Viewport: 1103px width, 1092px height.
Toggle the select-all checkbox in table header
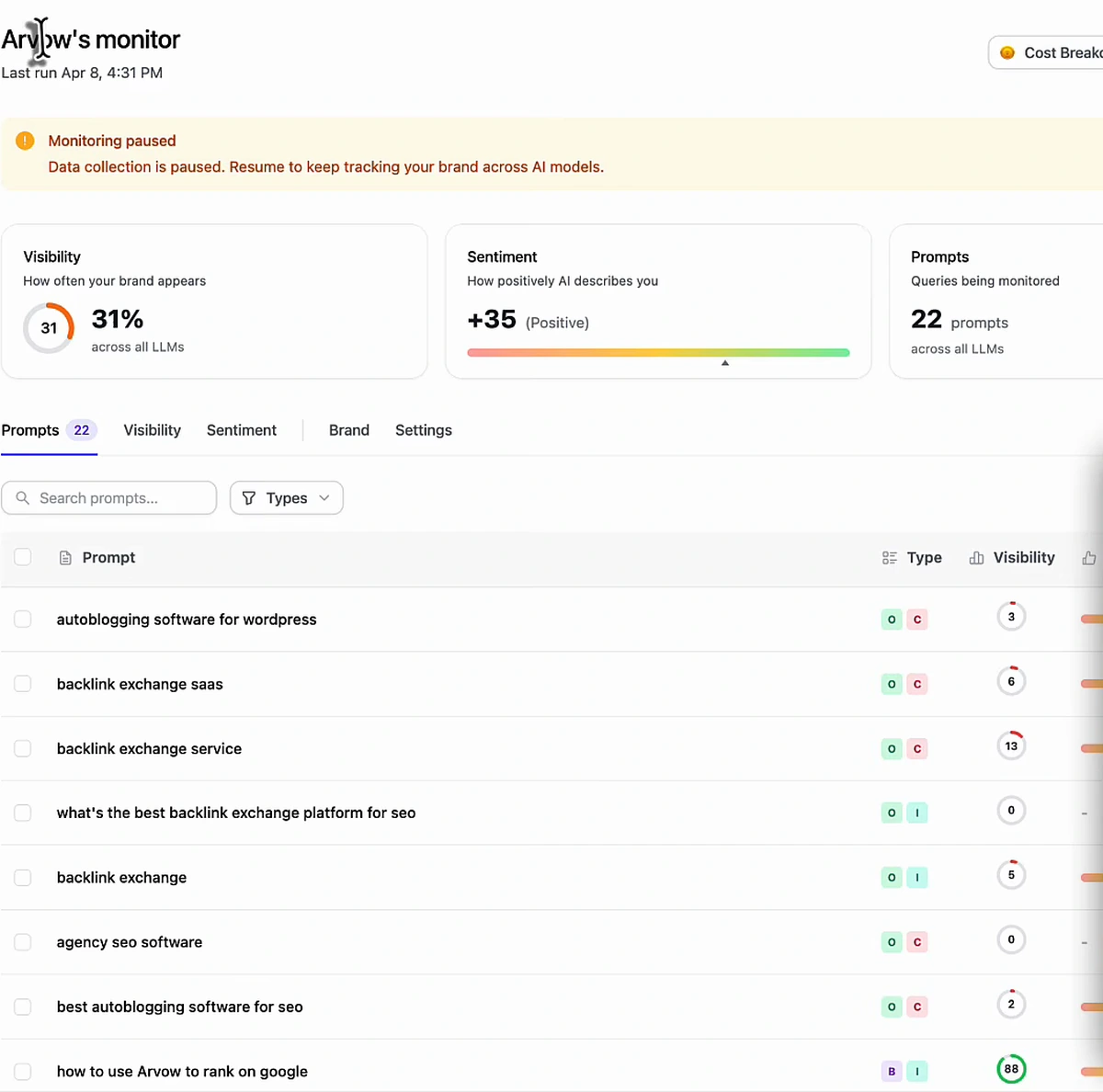(23, 557)
